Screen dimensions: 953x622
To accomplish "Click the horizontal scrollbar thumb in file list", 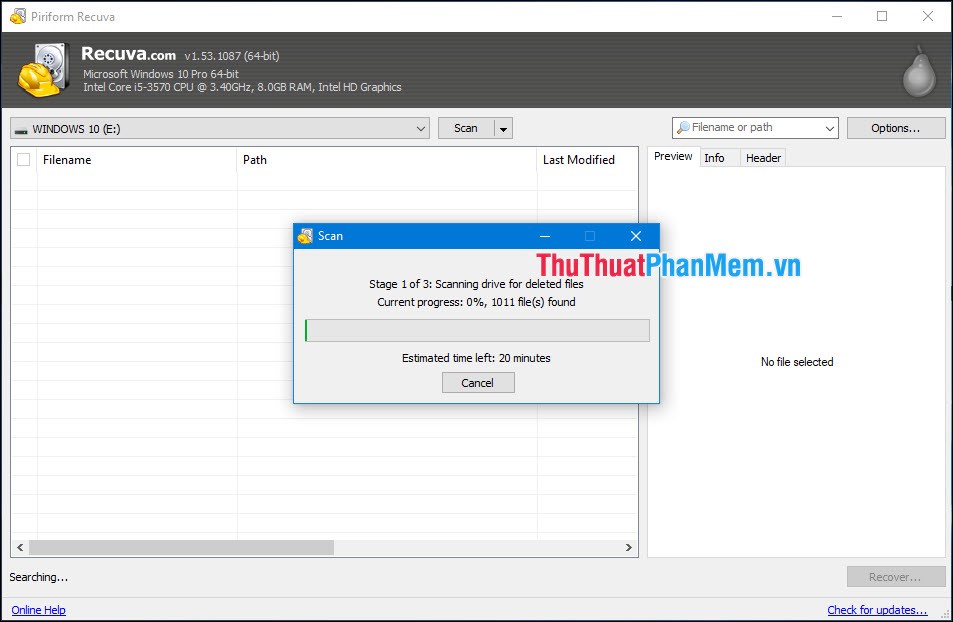I will (x=181, y=547).
